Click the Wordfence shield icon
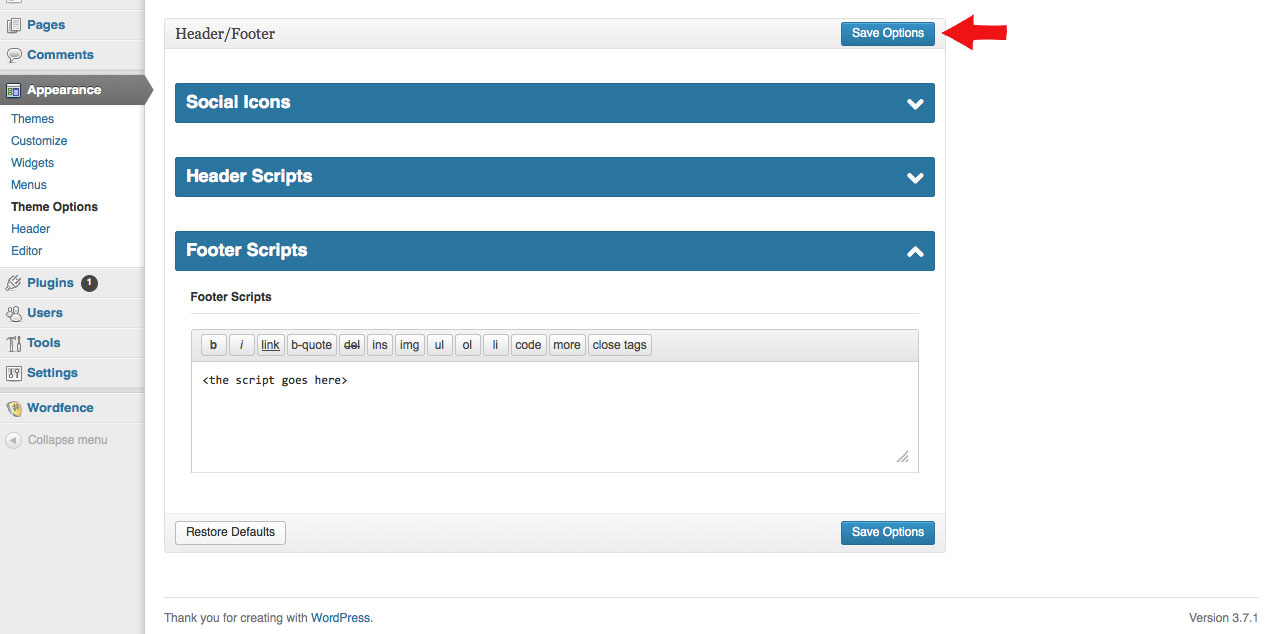The image size is (1277, 634). point(14,408)
